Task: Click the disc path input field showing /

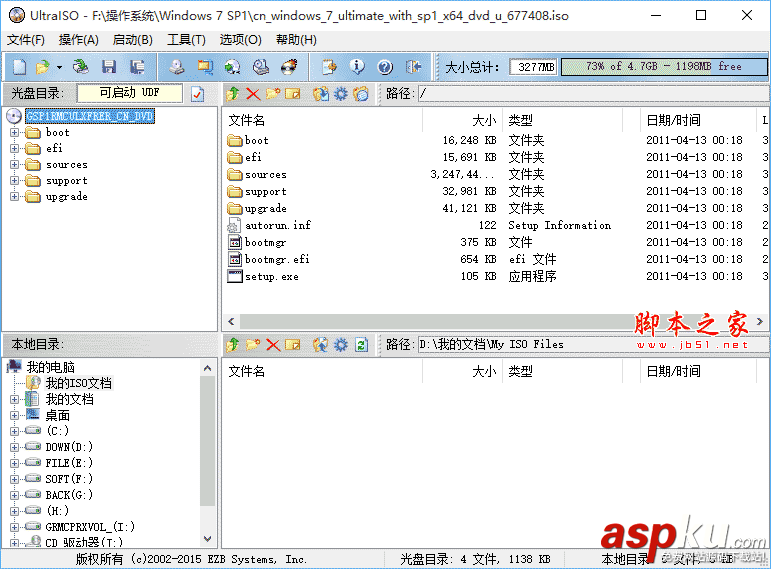Action: (x=593, y=93)
